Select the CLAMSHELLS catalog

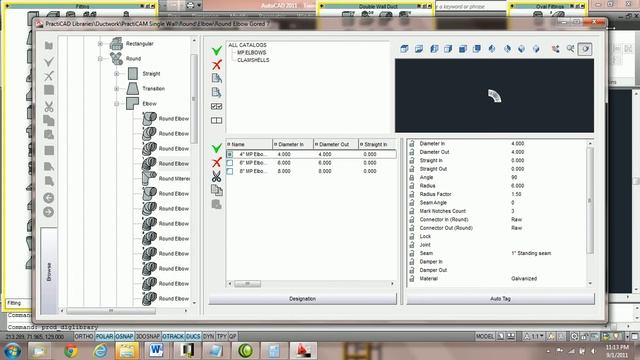coord(253,60)
